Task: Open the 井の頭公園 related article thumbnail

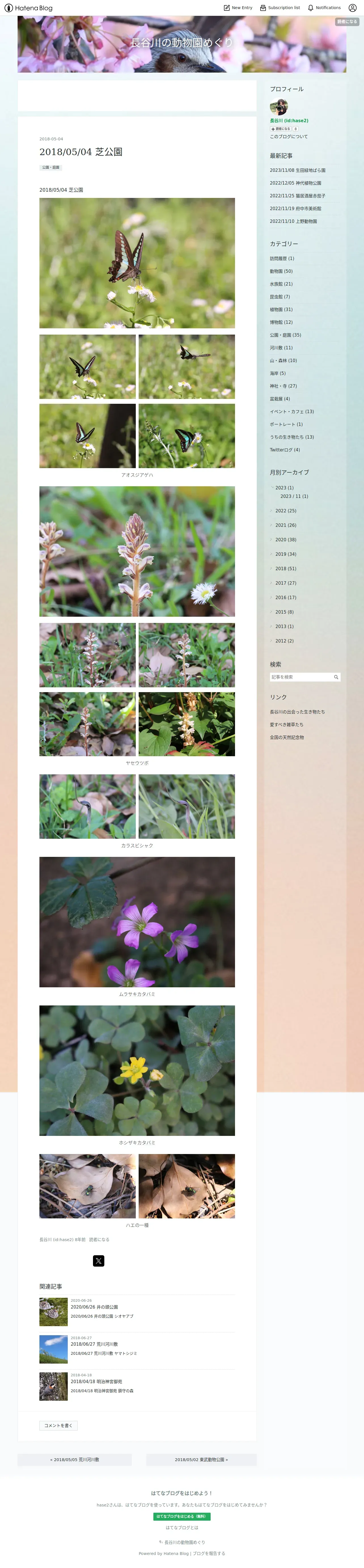Action: pyautogui.click(x=54, y=1312)
